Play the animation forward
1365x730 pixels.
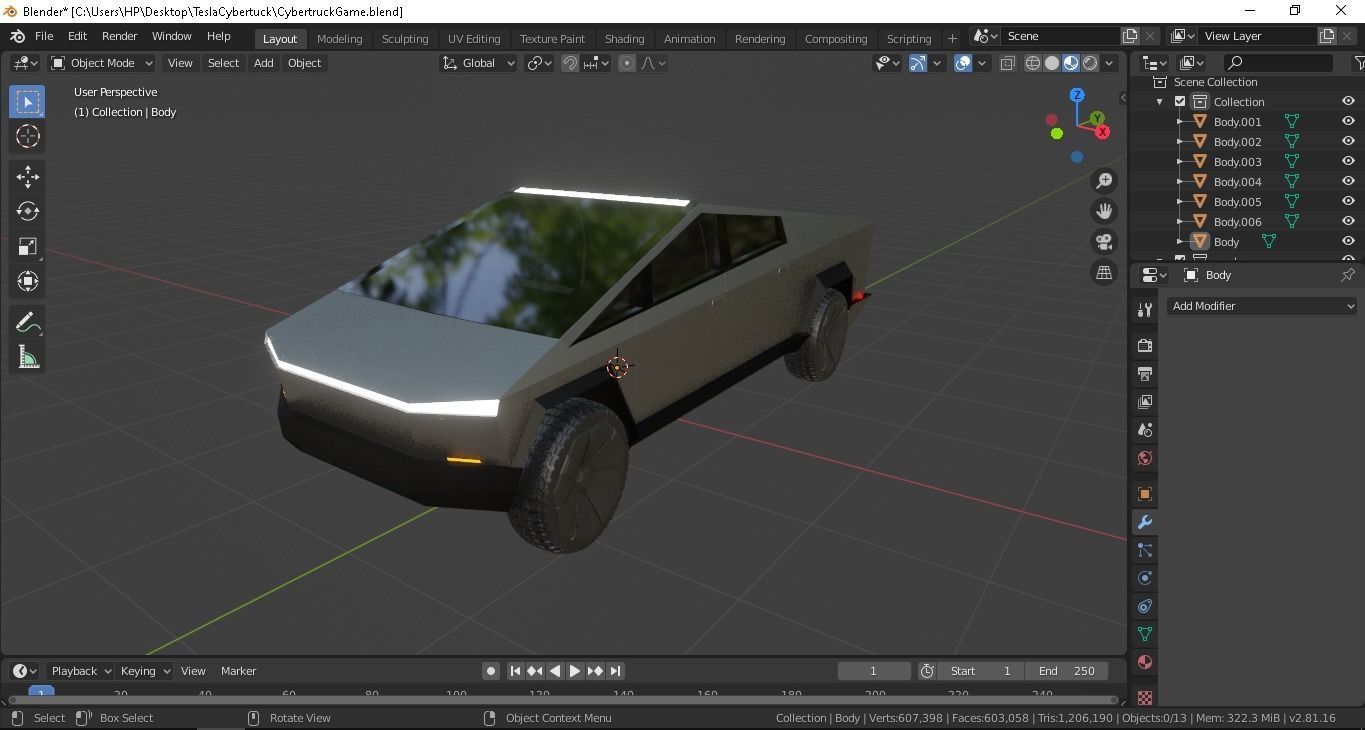coord(575,671)
